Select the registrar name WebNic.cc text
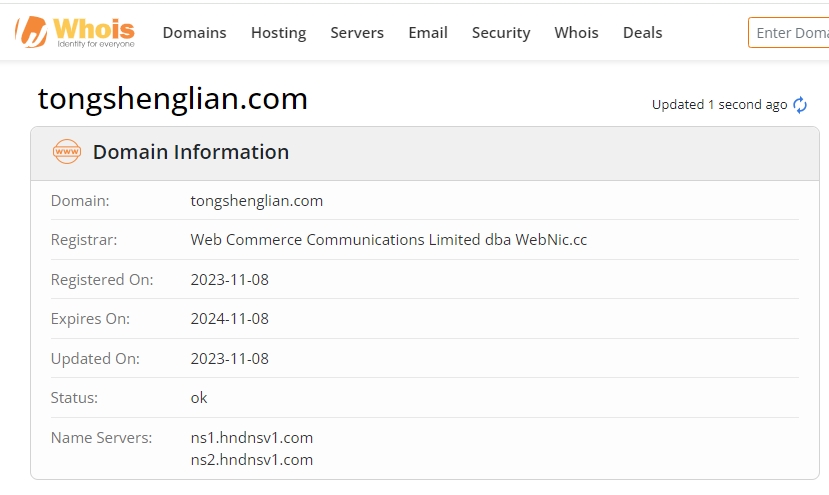The width and height of the screenshot is (829, 495). (388, 240)
